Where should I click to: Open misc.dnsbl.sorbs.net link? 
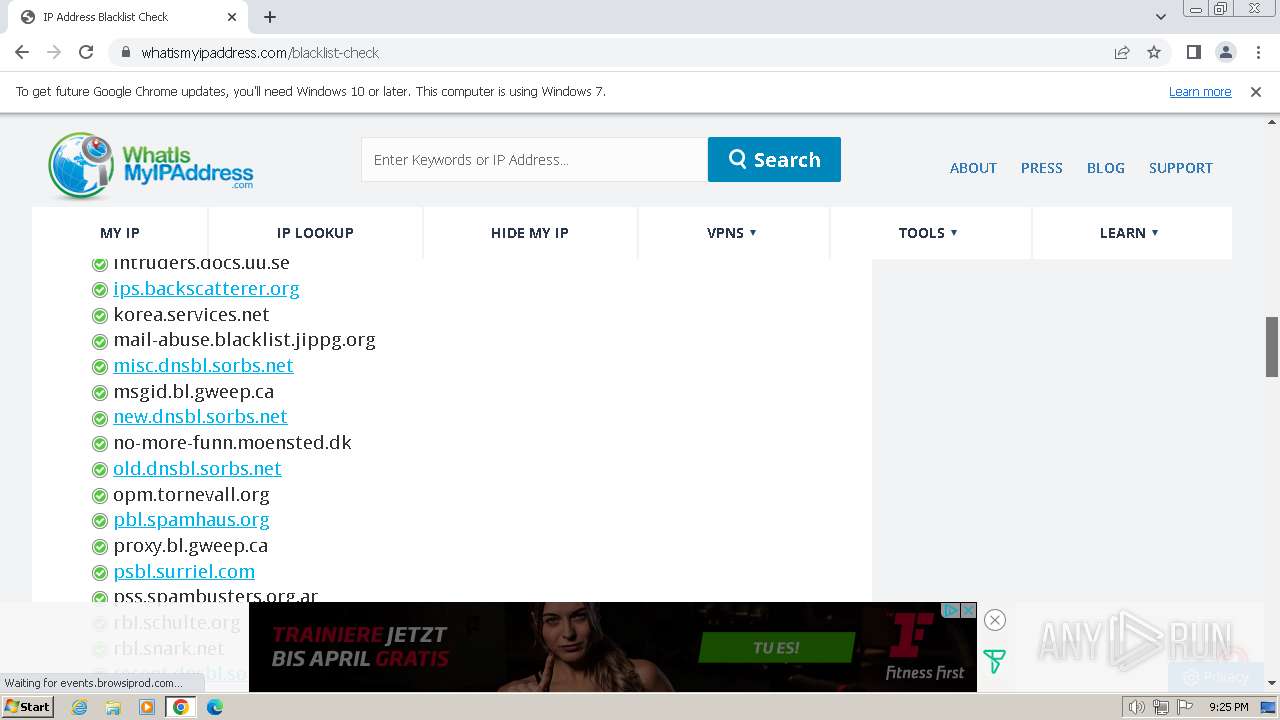pyautogui.click(x=203, y=366)
